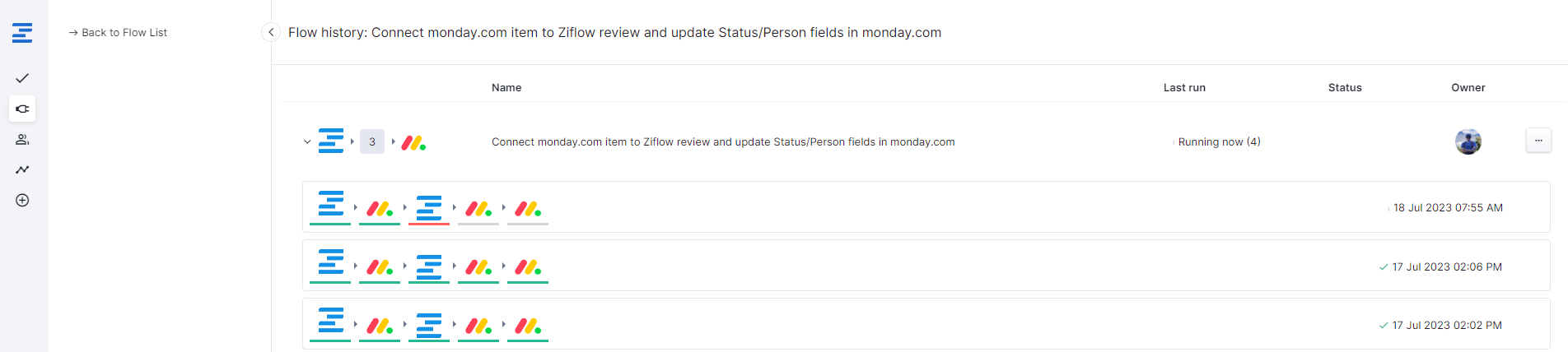1568x352 pixels.
Task: Sort by Last run column header
Action: pos(1184,87)
